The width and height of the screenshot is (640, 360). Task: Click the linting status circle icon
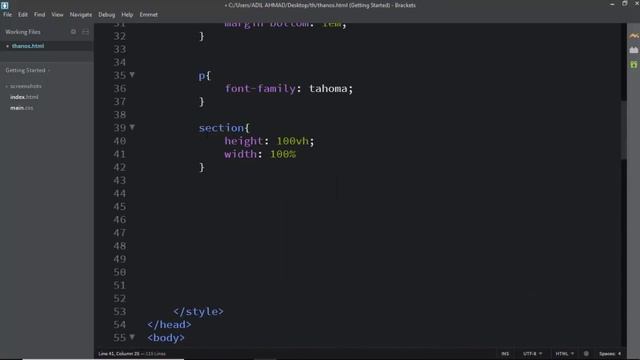(586, 353)
